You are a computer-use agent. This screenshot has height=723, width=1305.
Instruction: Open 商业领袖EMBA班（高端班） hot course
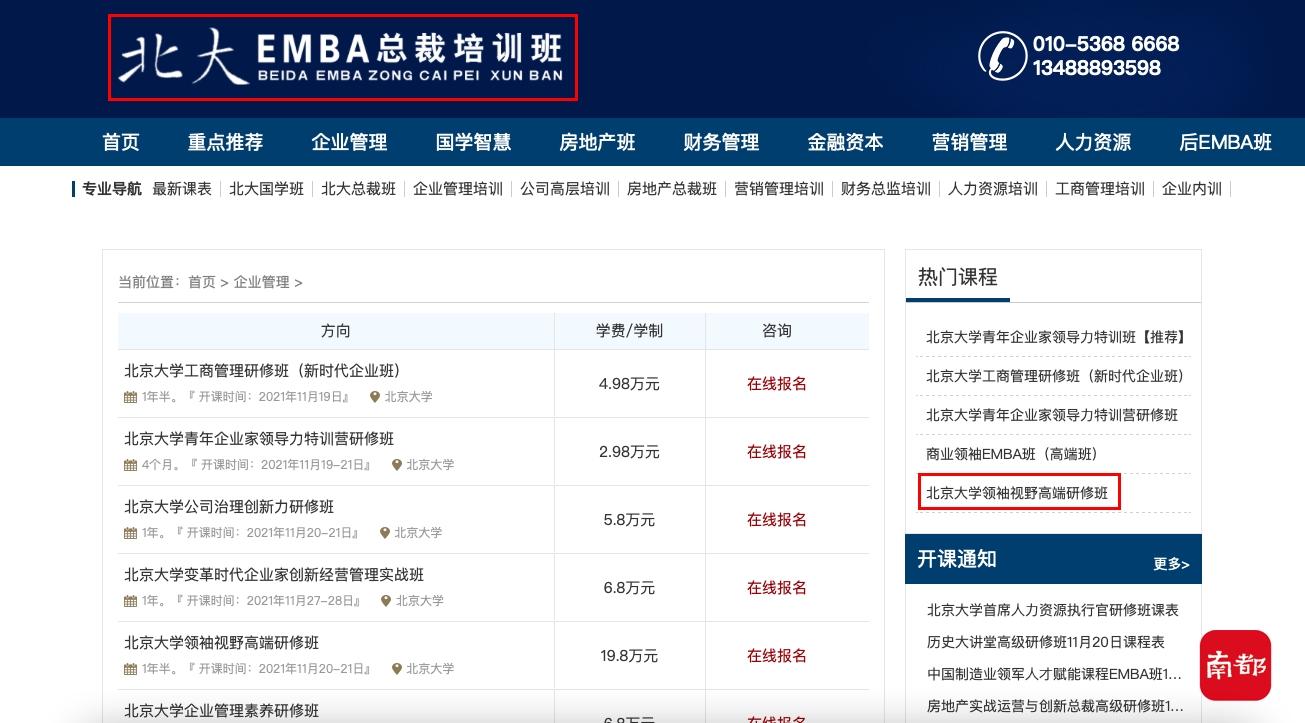[1012, 454]
